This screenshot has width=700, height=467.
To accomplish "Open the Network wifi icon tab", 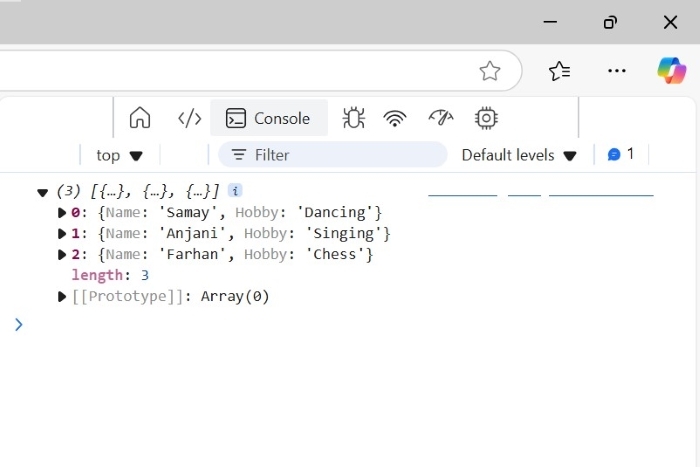I will (395, 118).
